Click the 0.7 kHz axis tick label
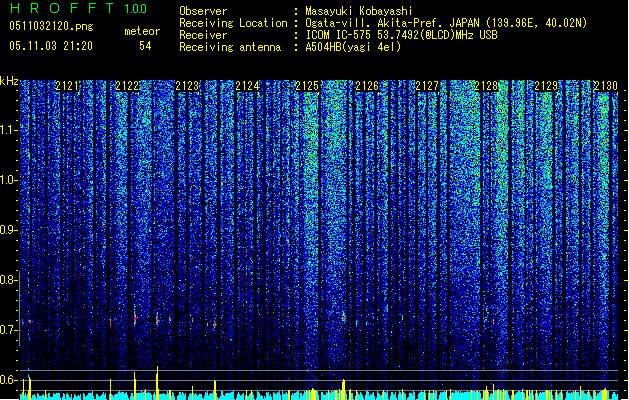The image size is (629, 400). (9, 330)
